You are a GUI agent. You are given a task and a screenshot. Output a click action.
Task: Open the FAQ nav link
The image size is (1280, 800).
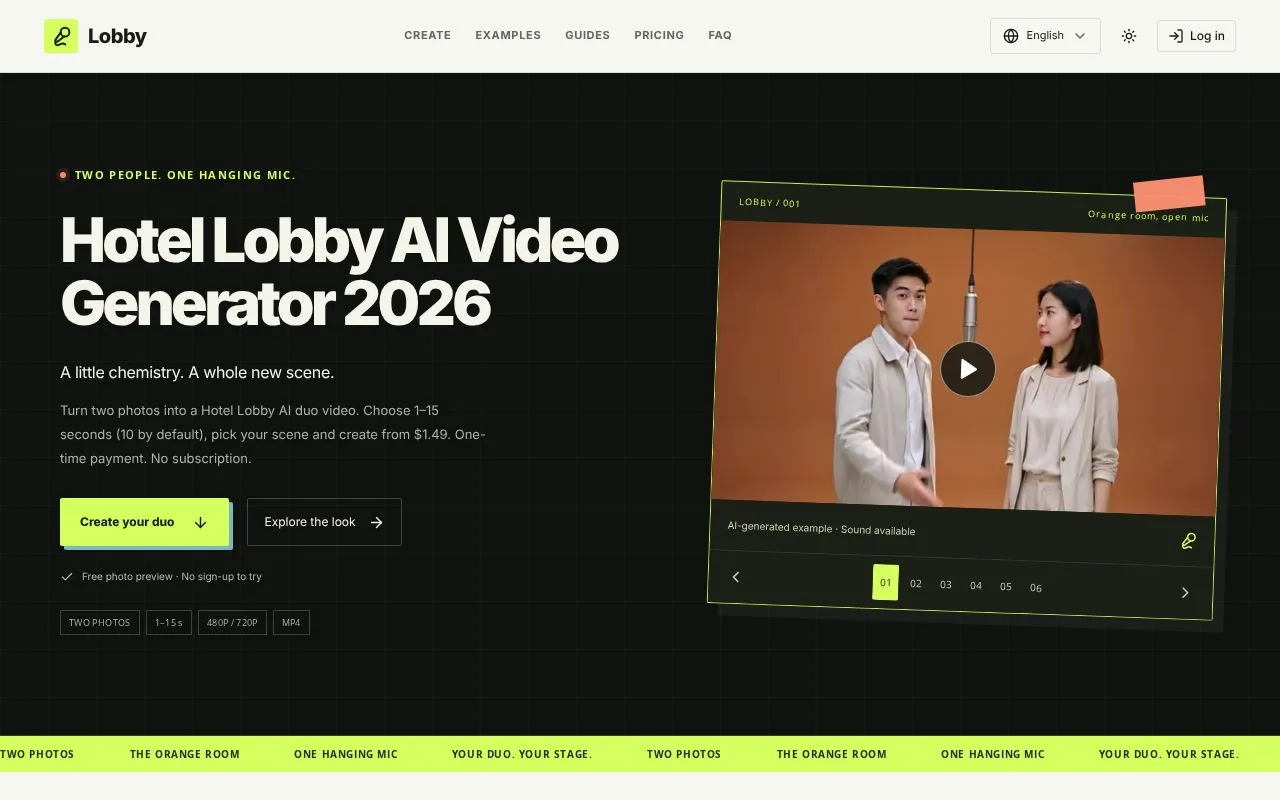point(720,35)
